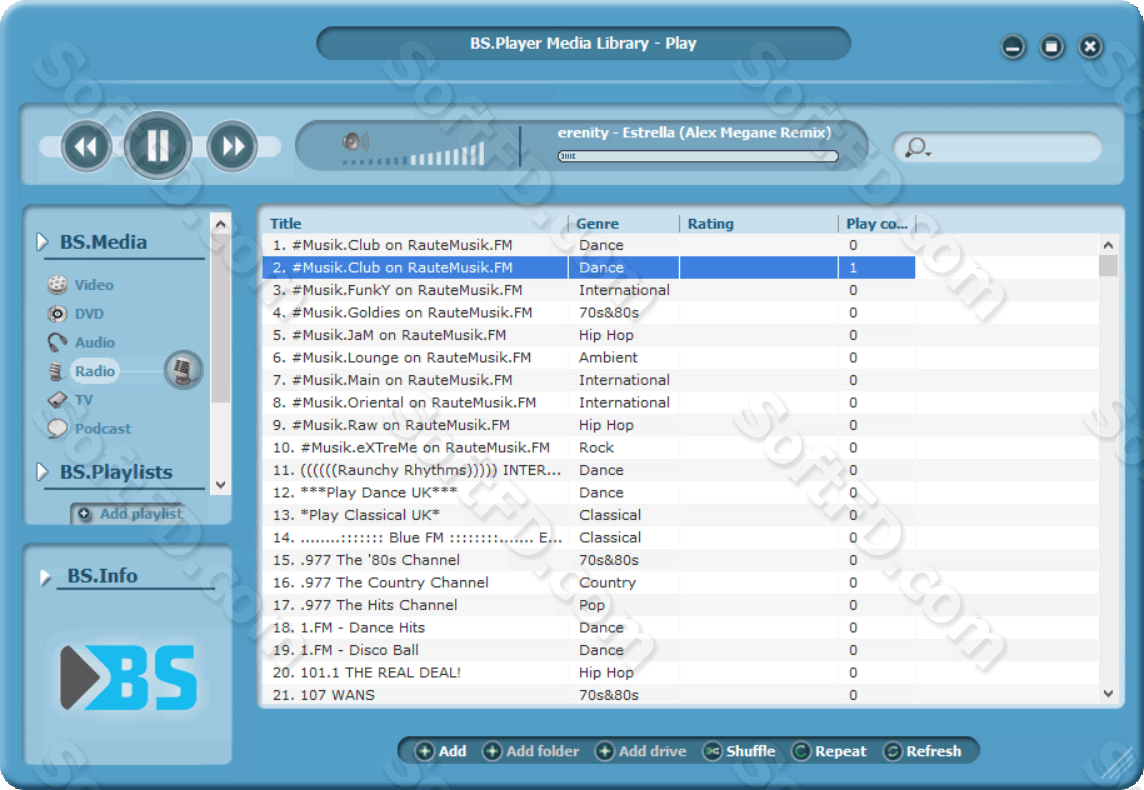Select station #Musik.Oriental on RauteMusik.FM
The image size is (1144, 790).
(x=589, y=403)
